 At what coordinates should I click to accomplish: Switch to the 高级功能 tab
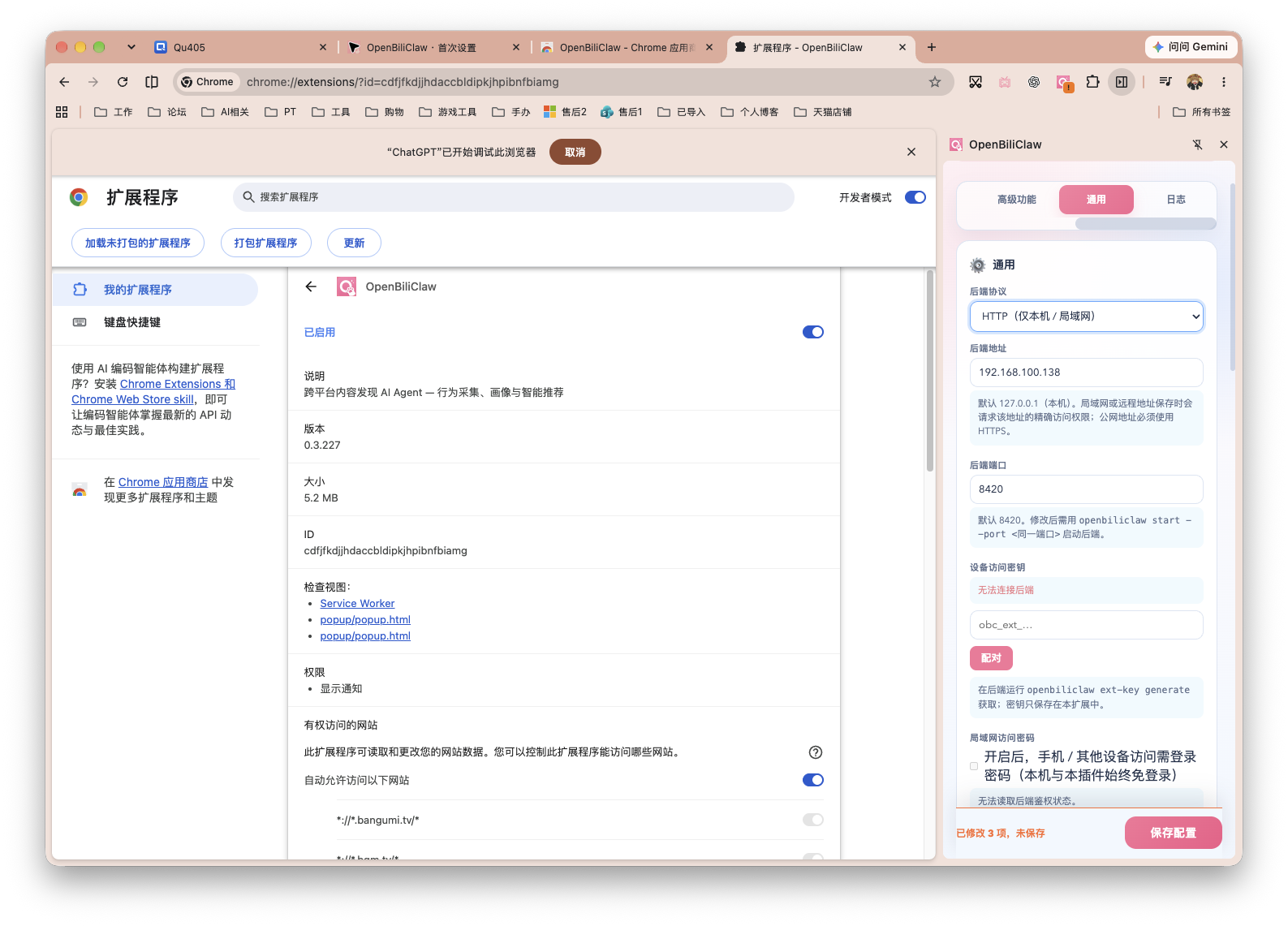1017,200
